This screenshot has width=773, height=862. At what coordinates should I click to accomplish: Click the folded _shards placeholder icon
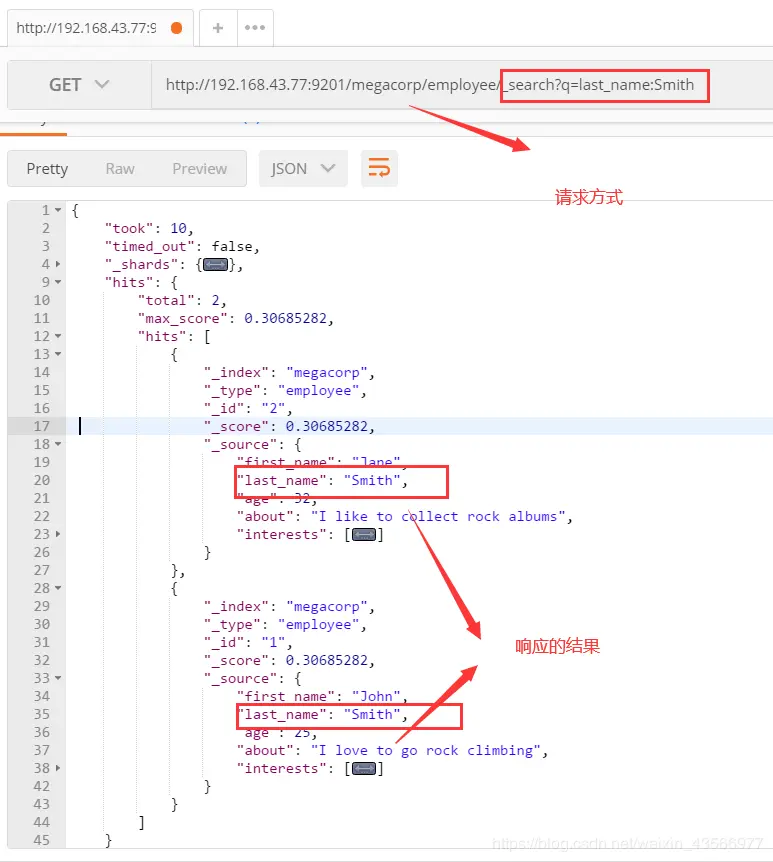click(x=215, y=265)
